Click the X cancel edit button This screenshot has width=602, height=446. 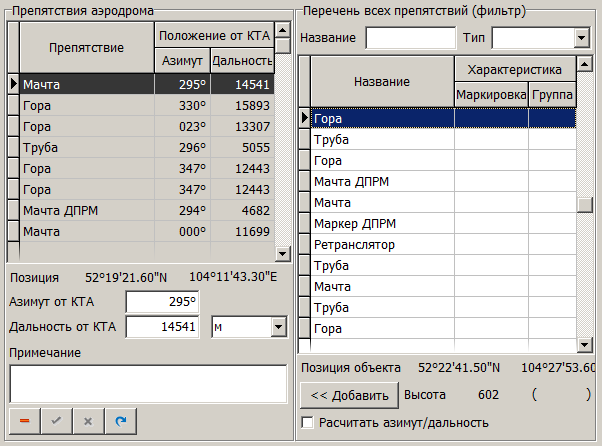(x=88, y=422)
